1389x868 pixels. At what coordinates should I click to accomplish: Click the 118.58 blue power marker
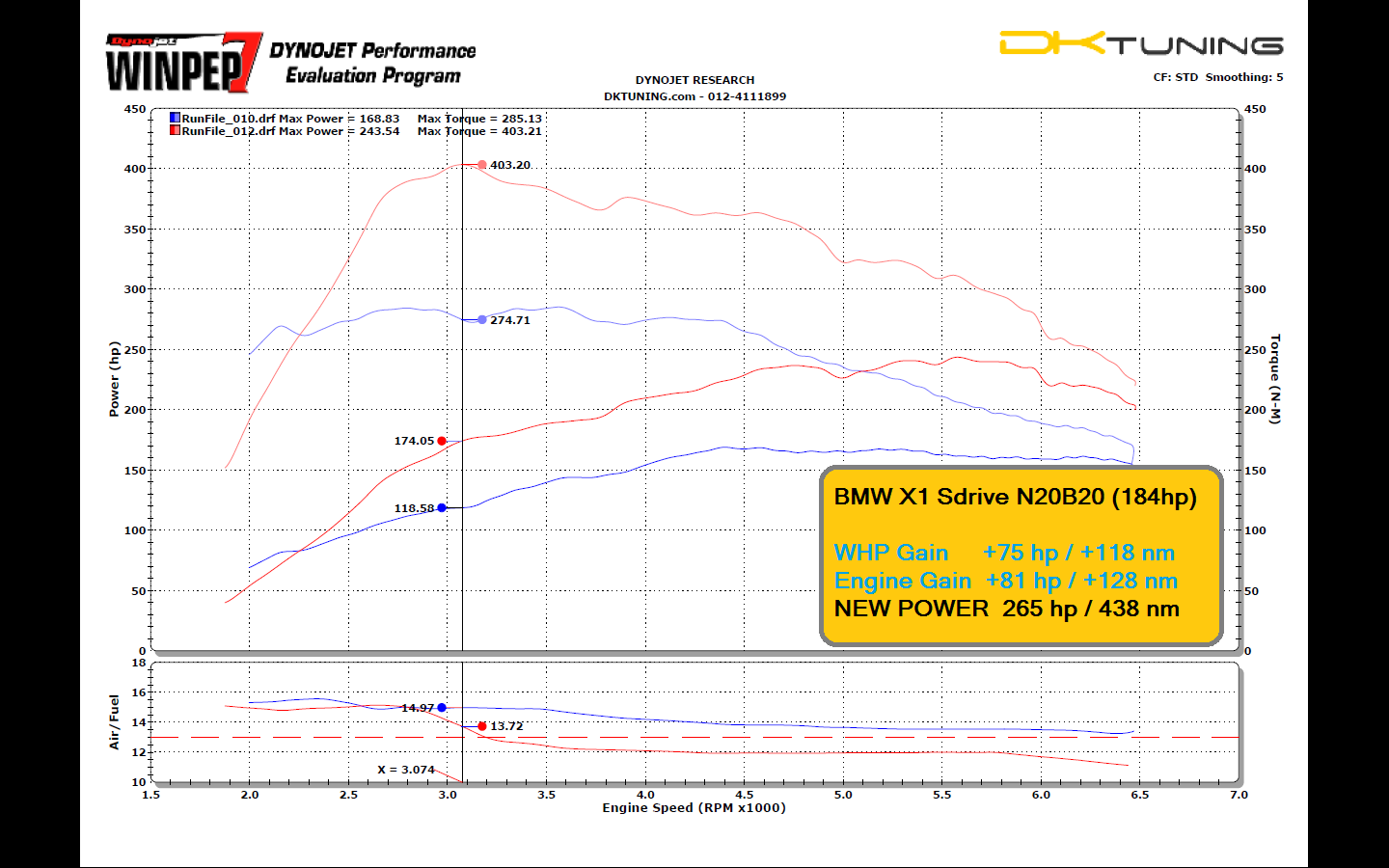tap(442, 507)
